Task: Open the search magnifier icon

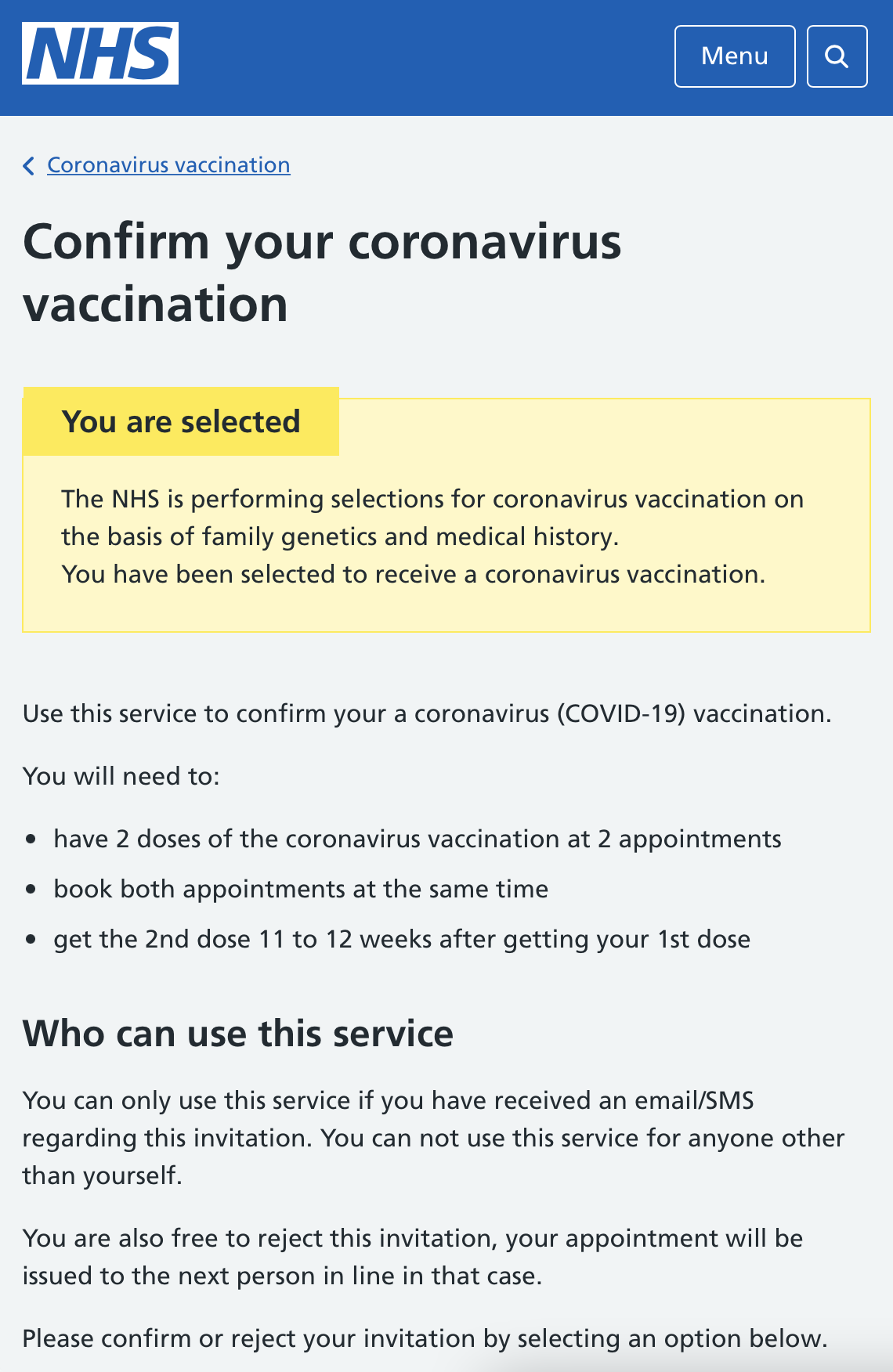Action: point(837,56)
